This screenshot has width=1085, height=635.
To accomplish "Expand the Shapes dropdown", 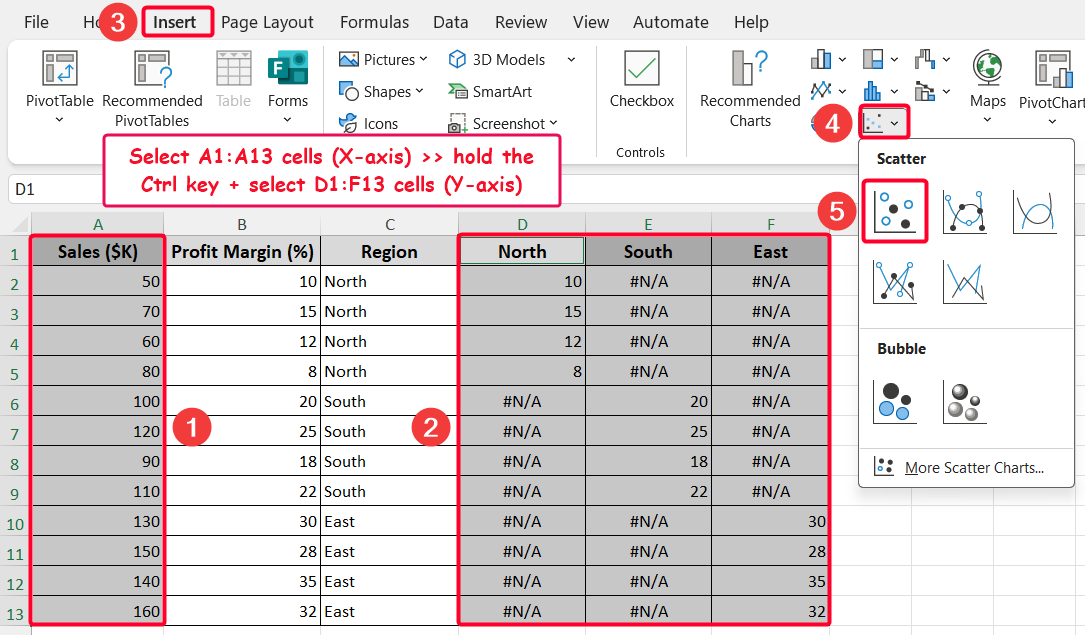I will [x=382, y=91].
